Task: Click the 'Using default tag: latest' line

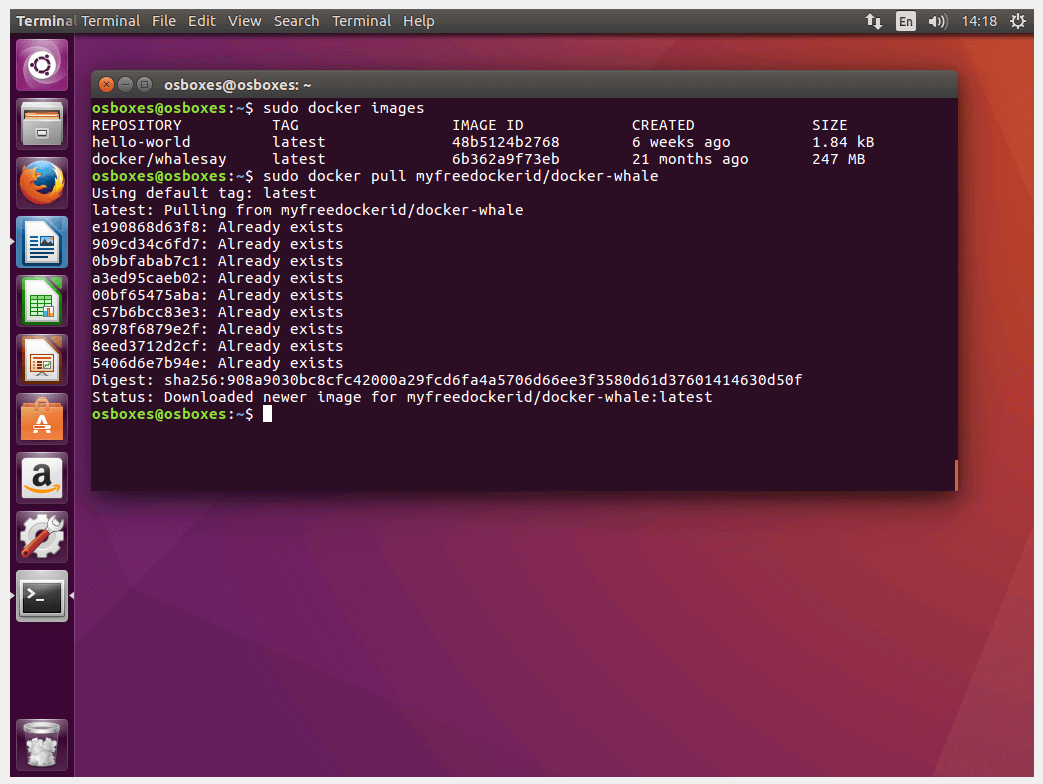Action: pos(204,194)
